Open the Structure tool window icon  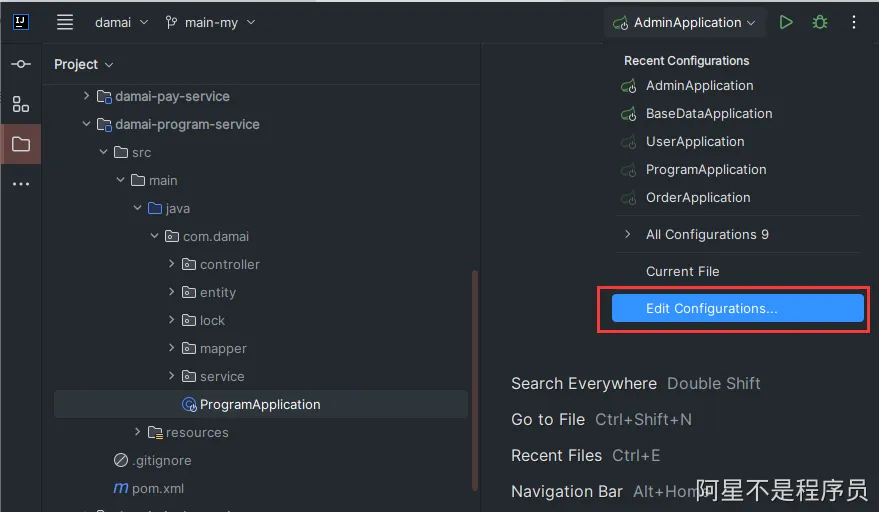click(21, 104)
